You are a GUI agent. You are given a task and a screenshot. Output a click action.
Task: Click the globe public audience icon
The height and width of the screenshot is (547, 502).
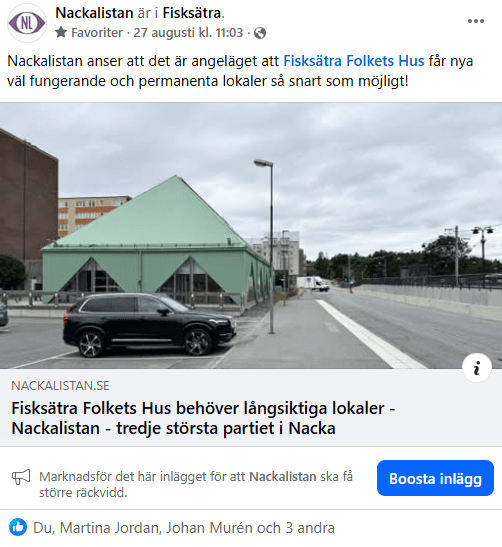coord(260,33)
